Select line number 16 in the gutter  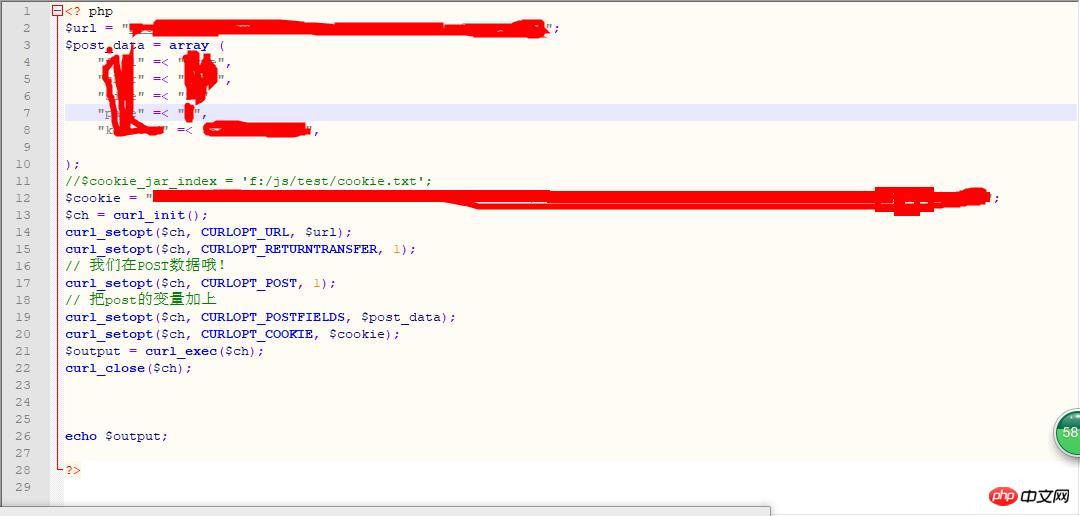23,266
